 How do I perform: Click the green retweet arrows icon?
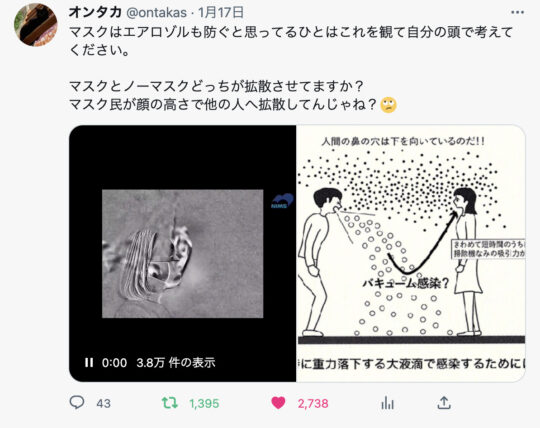click(170, 403)
